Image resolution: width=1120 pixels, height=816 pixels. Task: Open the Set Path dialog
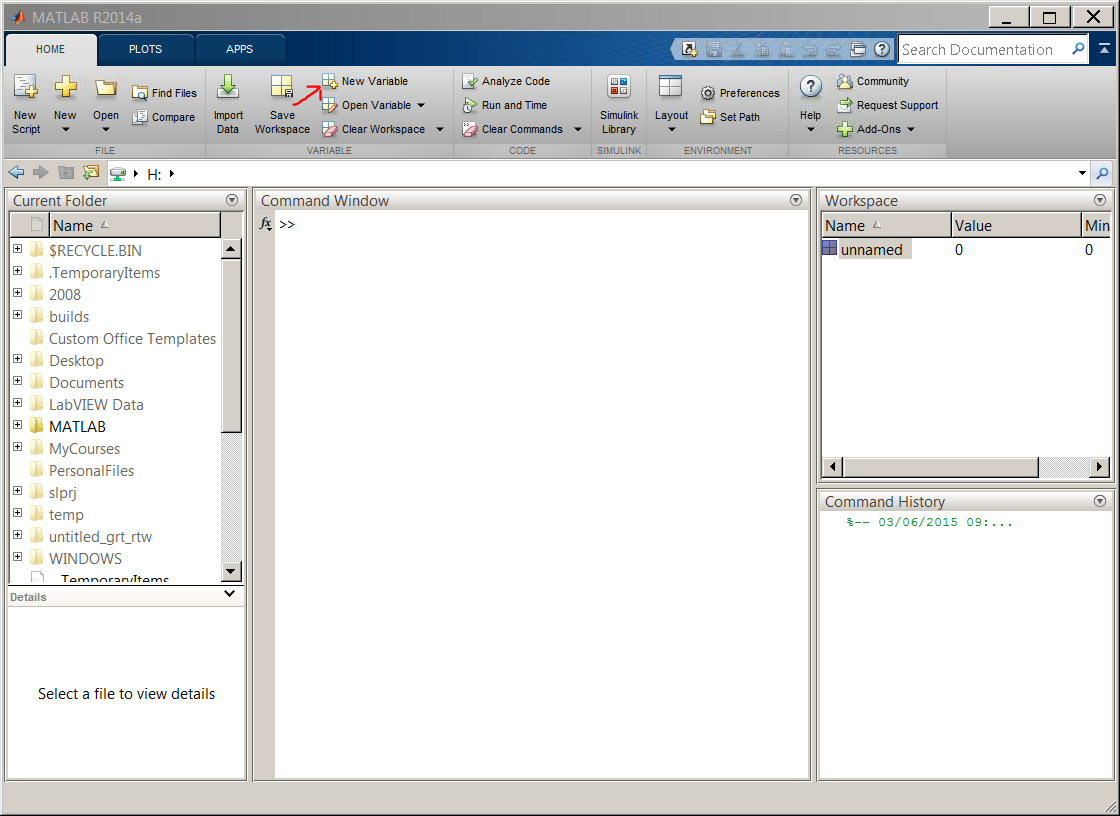point(730,117)
